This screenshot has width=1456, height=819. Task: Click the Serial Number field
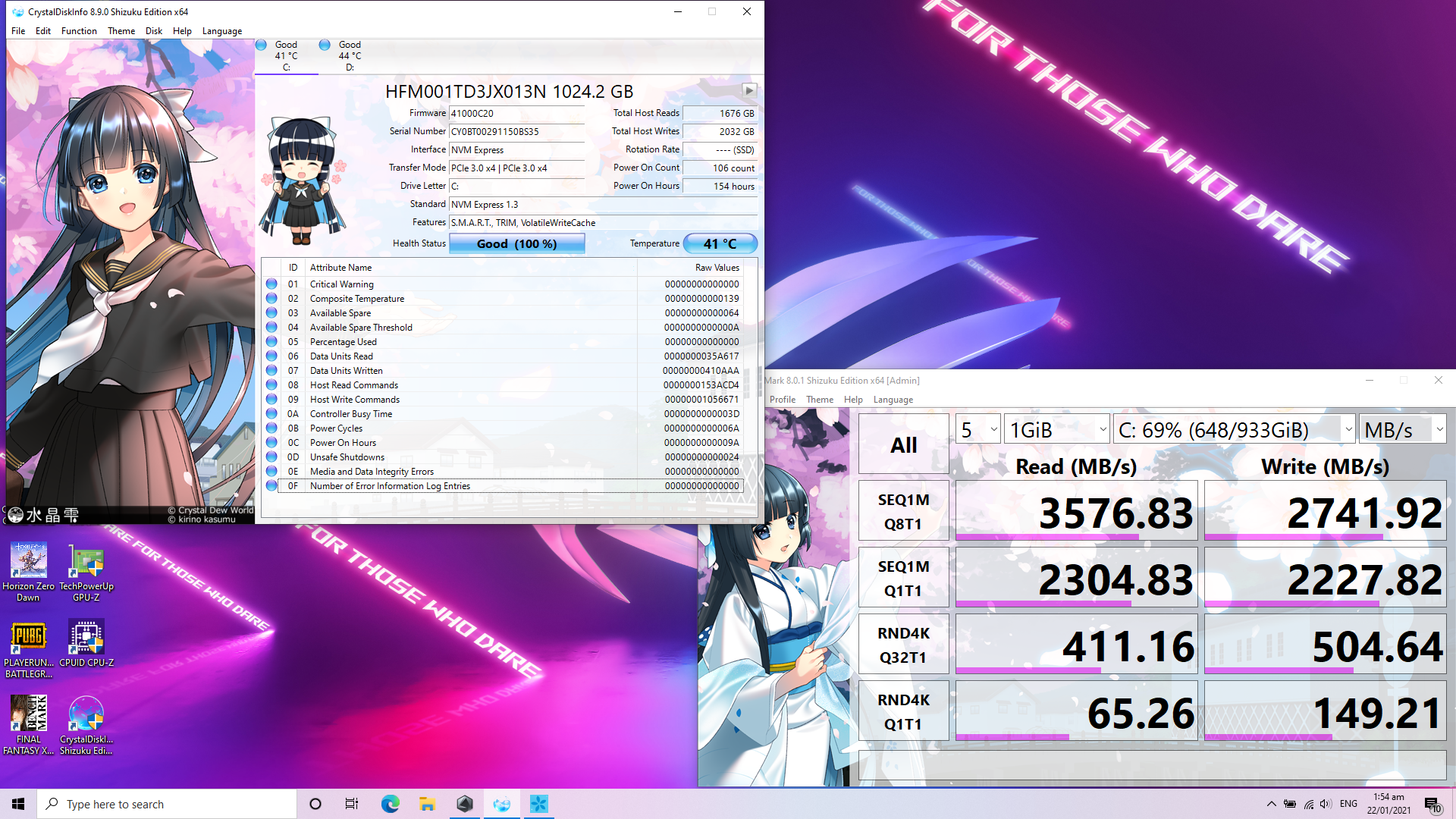(516, 131)
